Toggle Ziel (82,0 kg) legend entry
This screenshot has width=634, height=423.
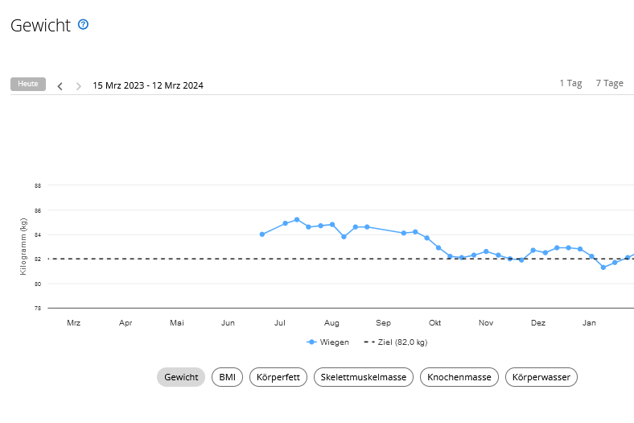[396, 342]
